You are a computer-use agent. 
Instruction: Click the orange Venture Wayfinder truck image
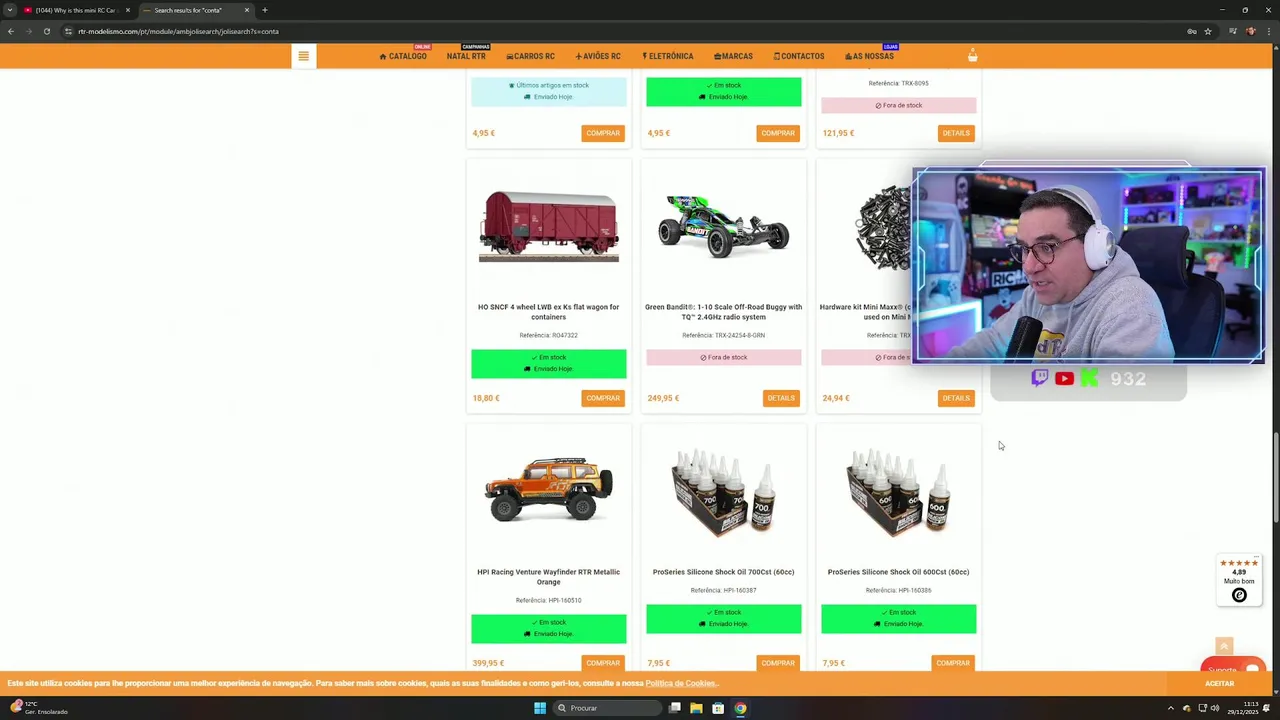549,490
